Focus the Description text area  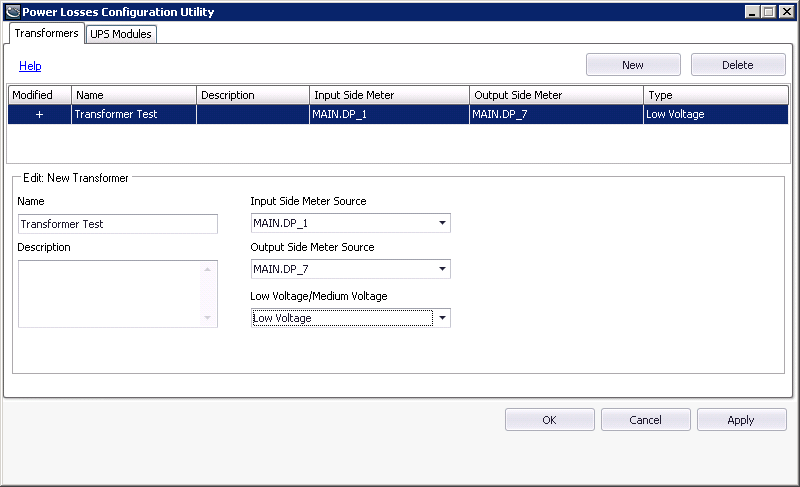tap(110, 294)
